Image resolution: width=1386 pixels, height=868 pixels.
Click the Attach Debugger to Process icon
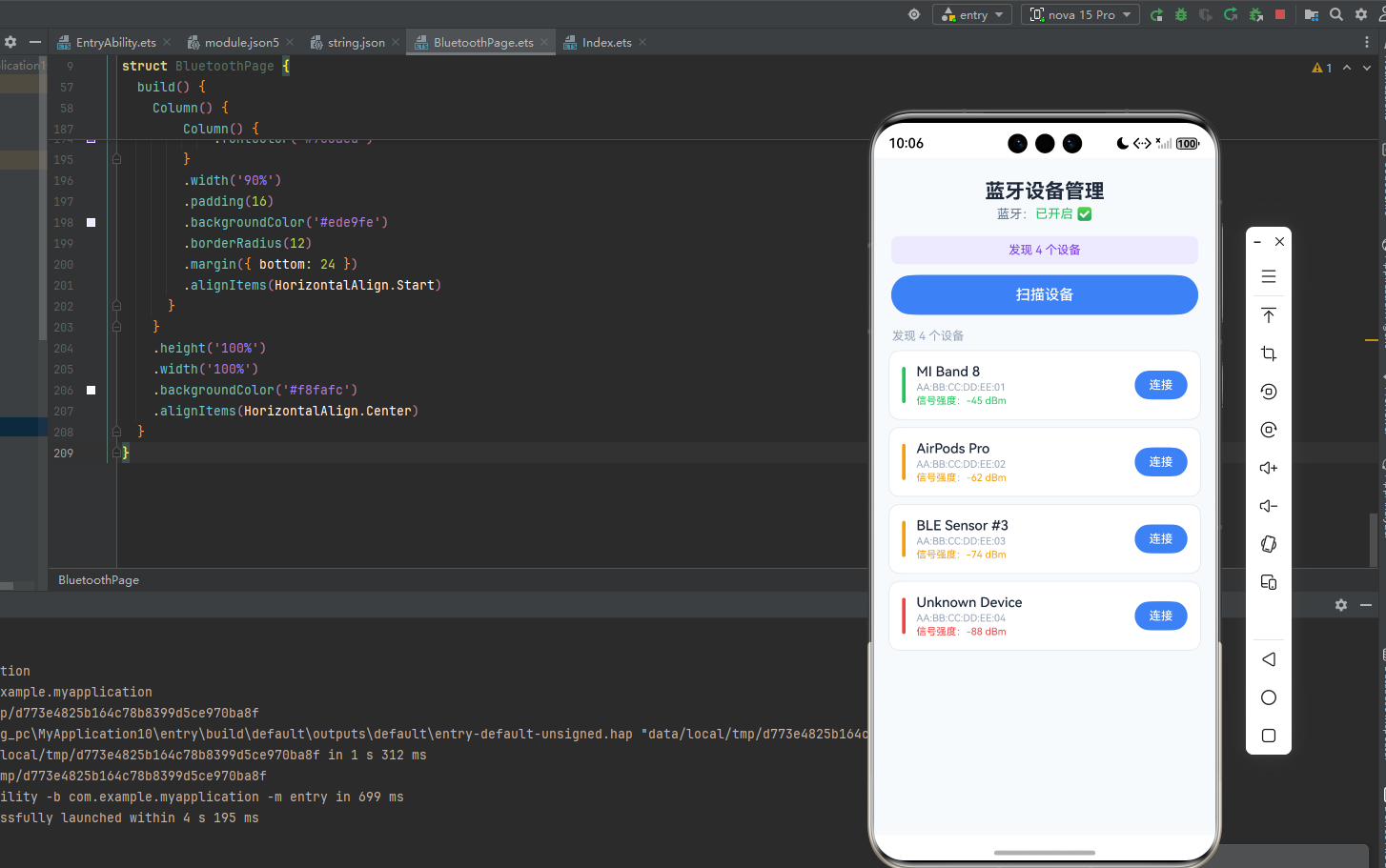[1256, 14]
